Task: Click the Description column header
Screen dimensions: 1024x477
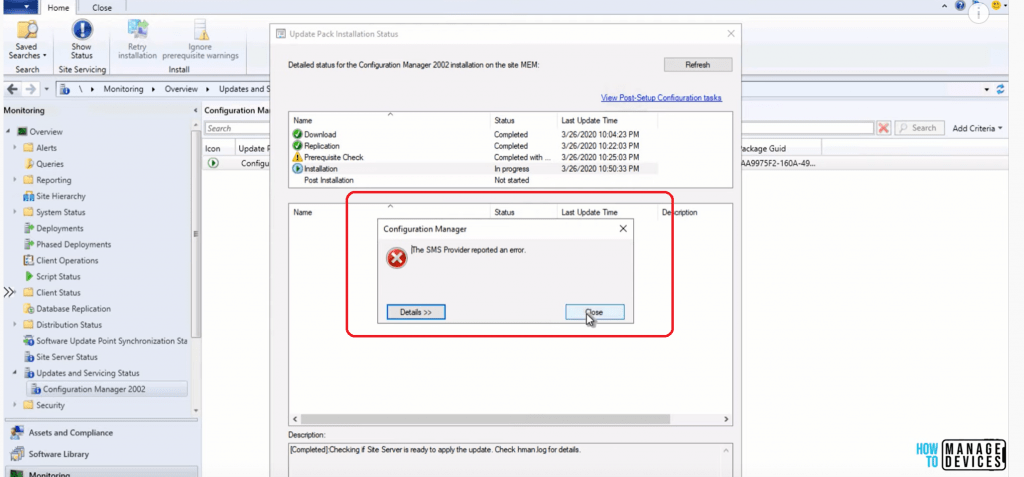Action: (x=679, y=212)
